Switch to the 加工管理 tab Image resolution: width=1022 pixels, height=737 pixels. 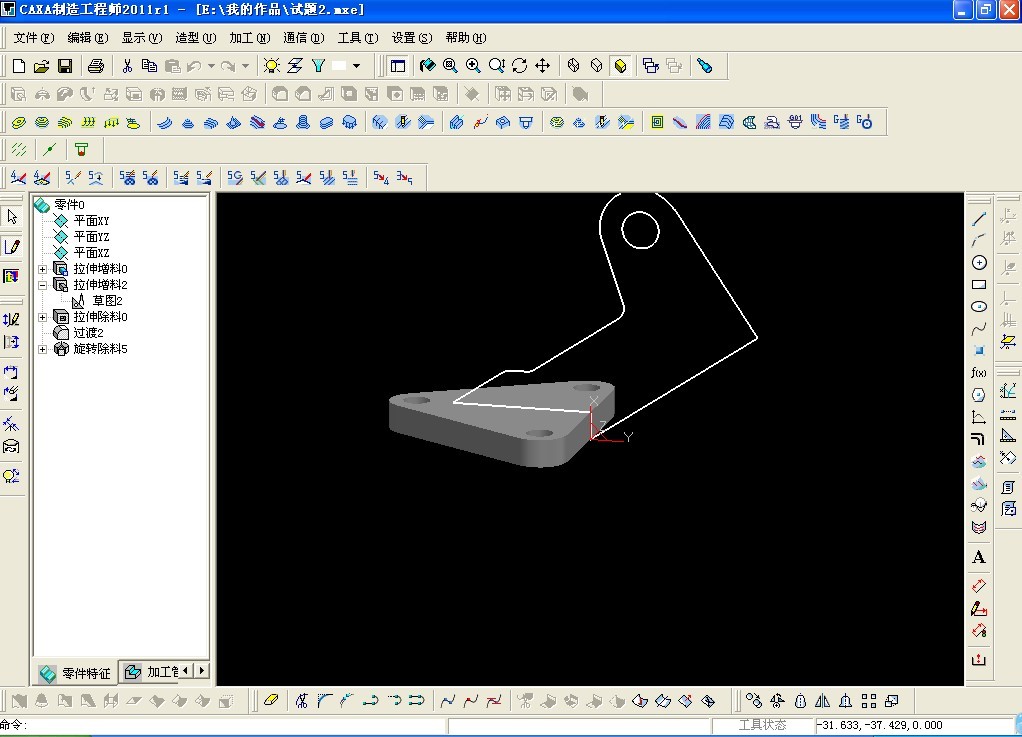coord(151,672)
